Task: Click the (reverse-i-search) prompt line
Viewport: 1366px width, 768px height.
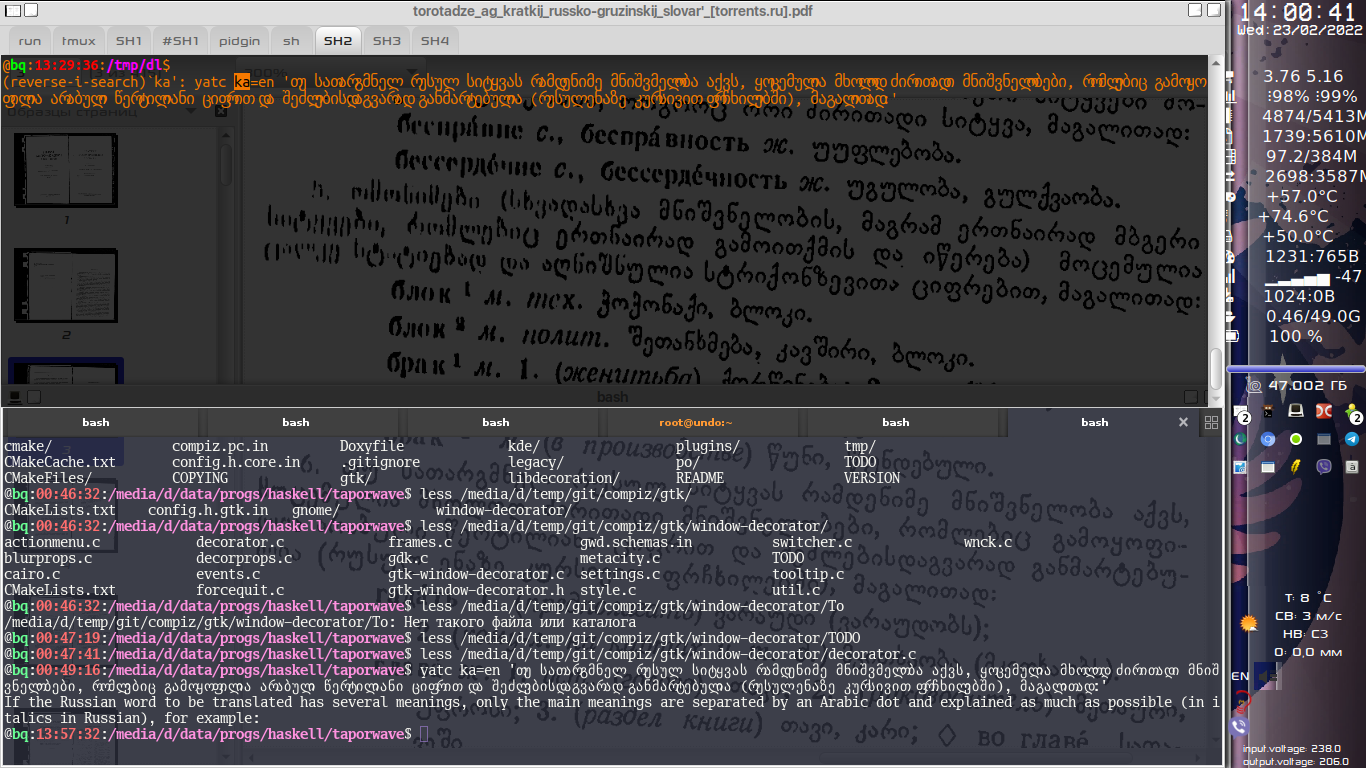Action: tap(605, 90)
